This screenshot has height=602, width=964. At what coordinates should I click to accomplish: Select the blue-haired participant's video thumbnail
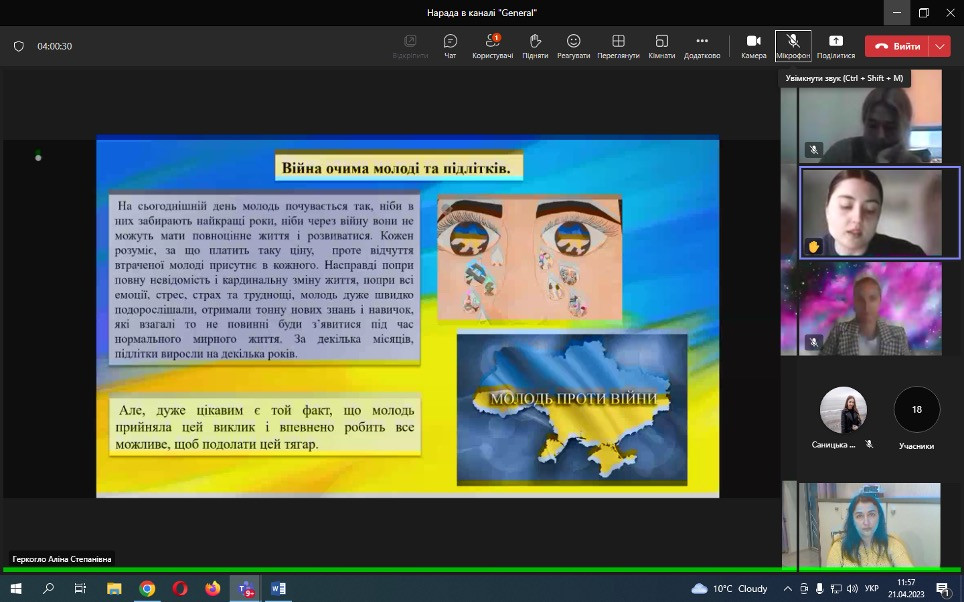870,524
